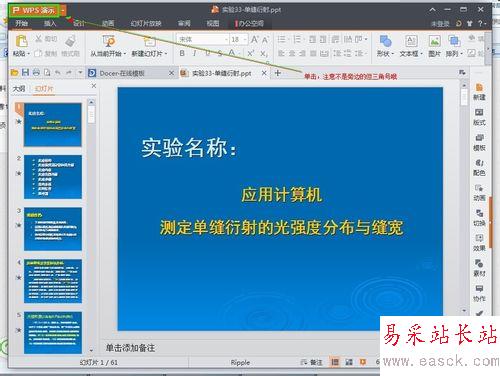This screenshot has height=376, width=500.
Task: Toggle Bold formatting
Action: point(182,53)
